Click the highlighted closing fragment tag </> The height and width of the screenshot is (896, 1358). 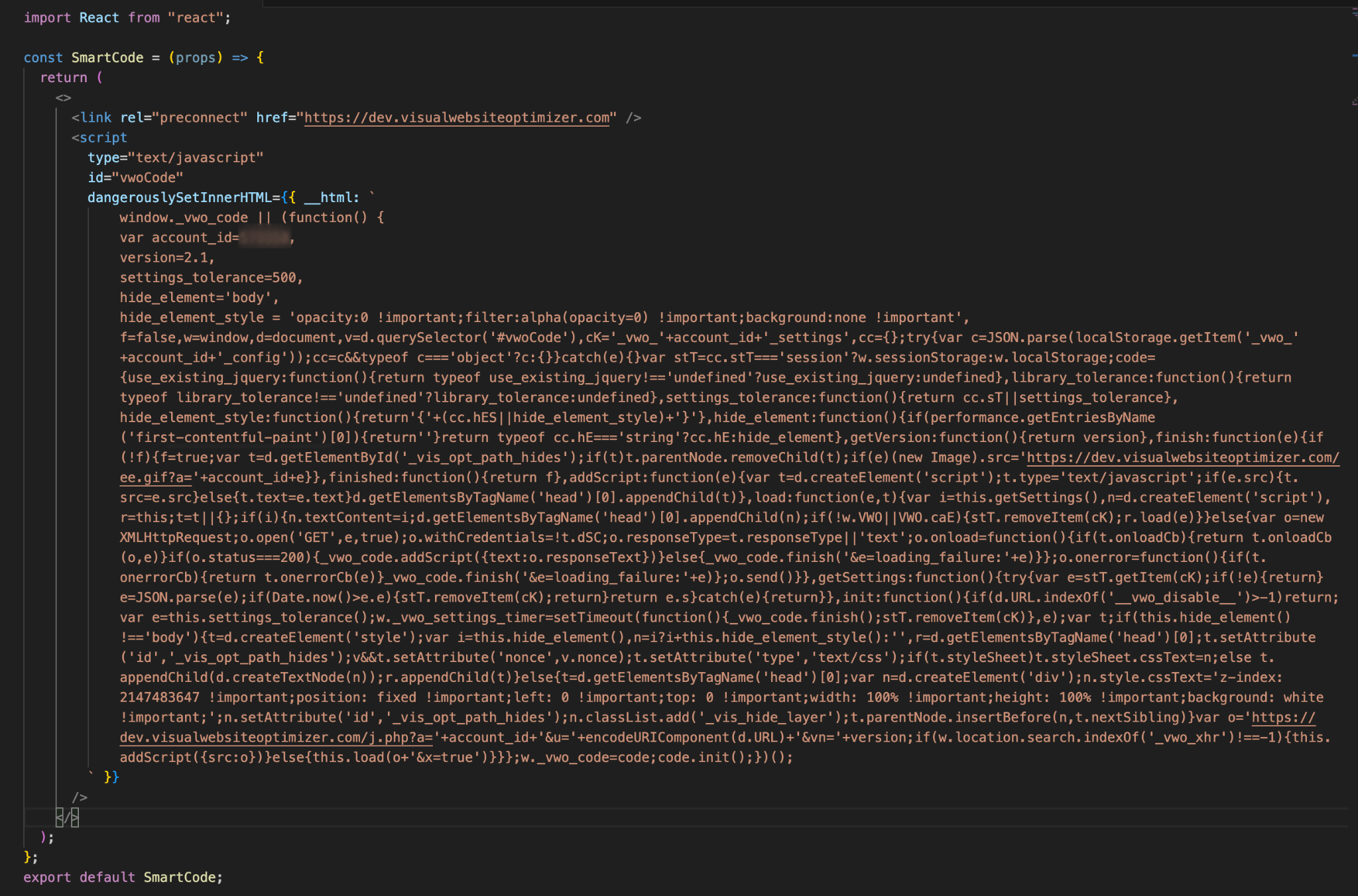tap(68, 817)
